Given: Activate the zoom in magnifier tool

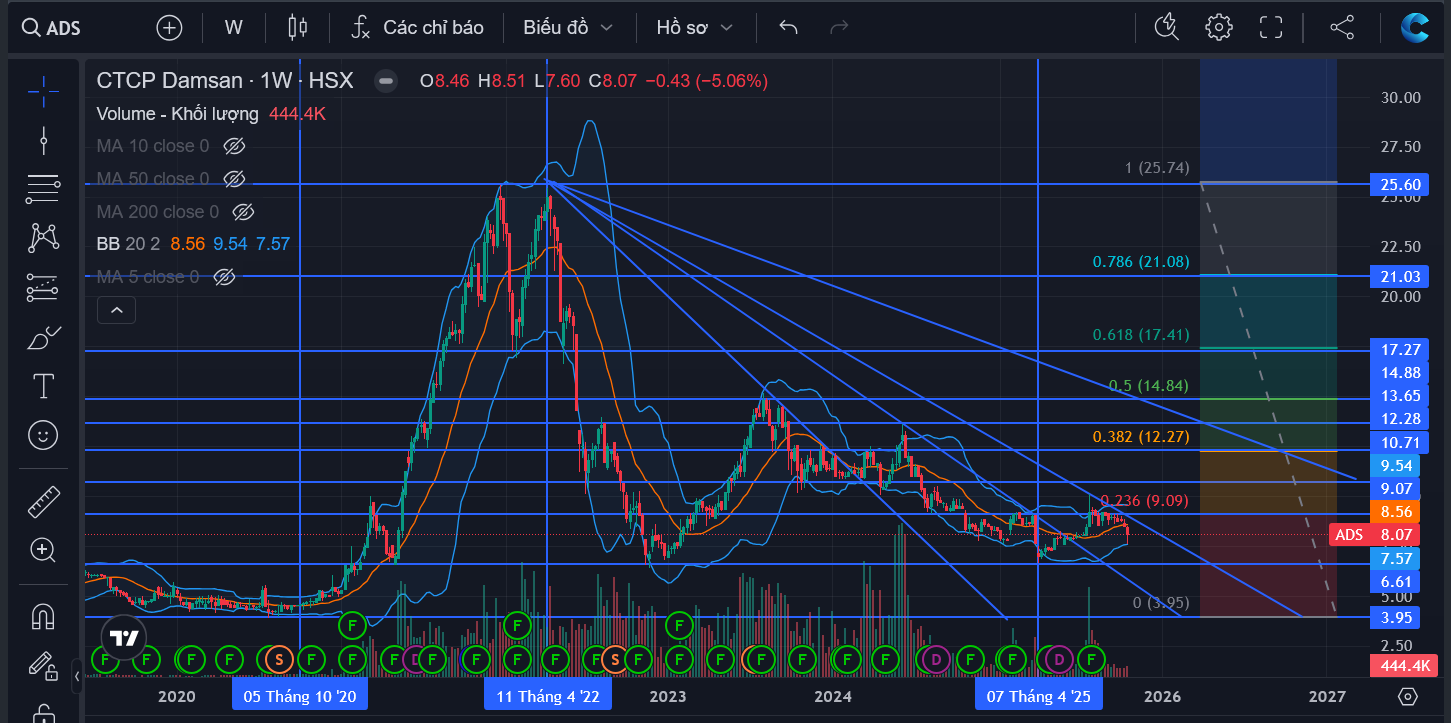Looking at the screenshot, I should pyautogui.click(x=43, y=549).
